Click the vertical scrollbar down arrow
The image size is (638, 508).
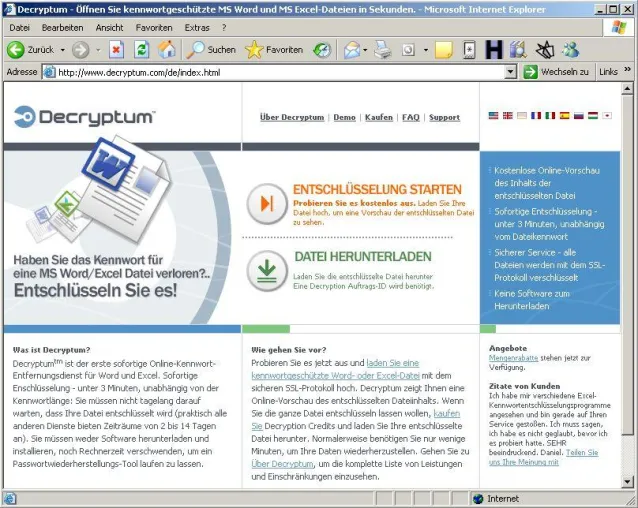[627, 482]
